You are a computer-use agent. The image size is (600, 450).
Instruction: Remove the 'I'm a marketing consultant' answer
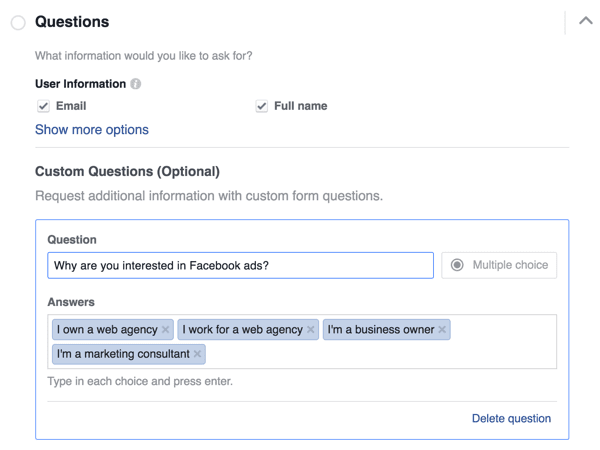197,354
